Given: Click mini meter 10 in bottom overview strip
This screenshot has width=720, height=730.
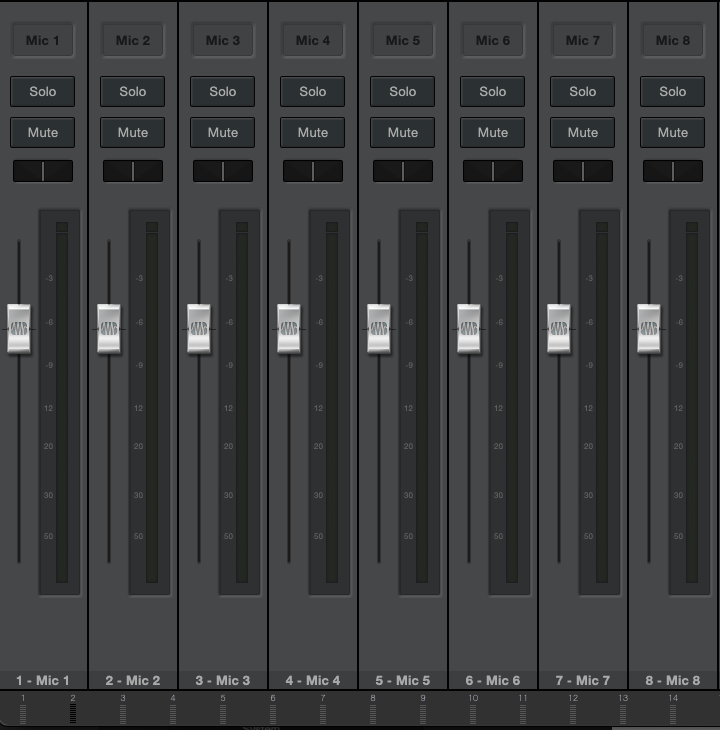Looking at the screenshot, I should click(x=473, y=713).
